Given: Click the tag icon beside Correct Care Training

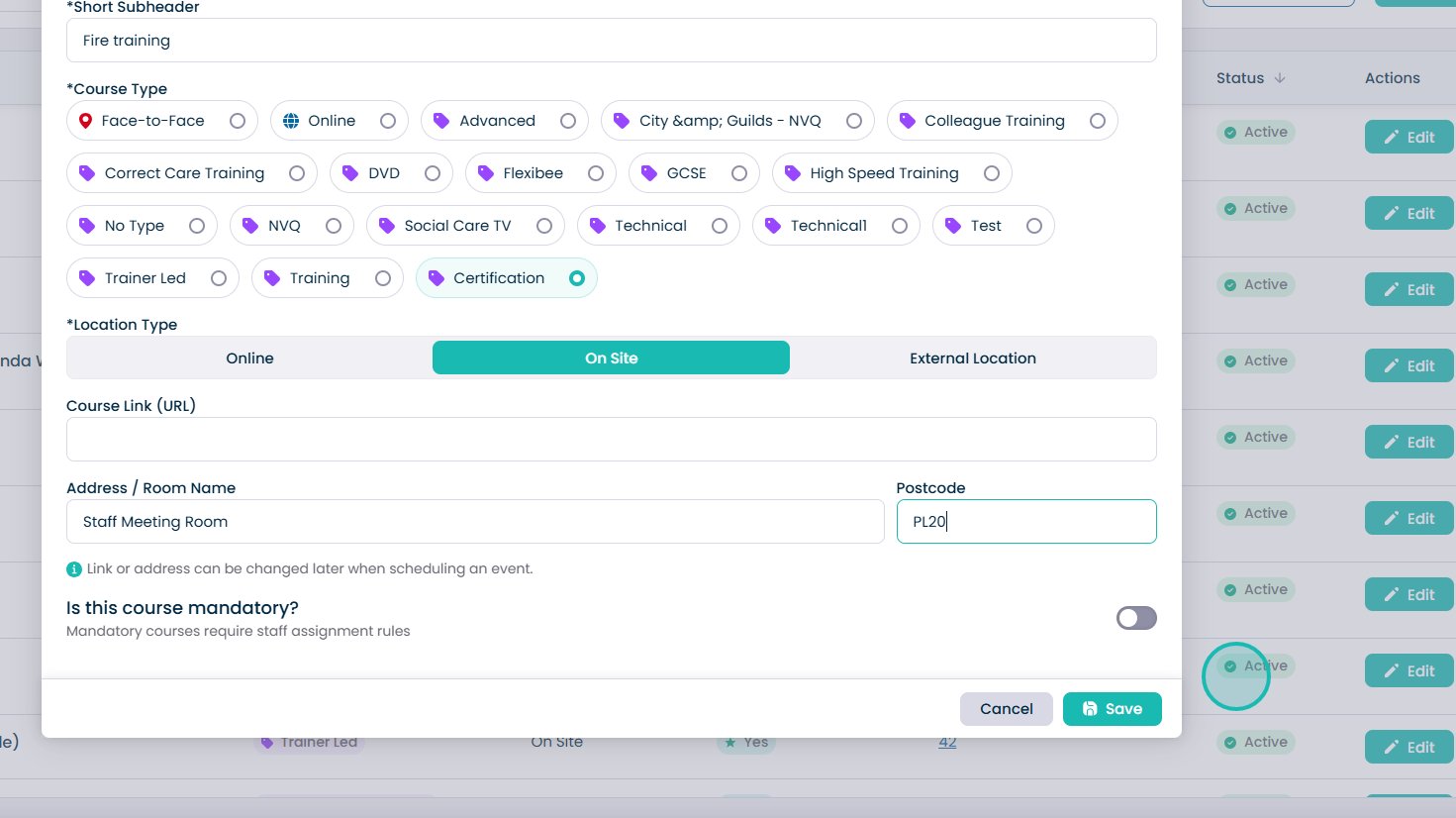Looking at the screenshot, I should click(87, 173).
